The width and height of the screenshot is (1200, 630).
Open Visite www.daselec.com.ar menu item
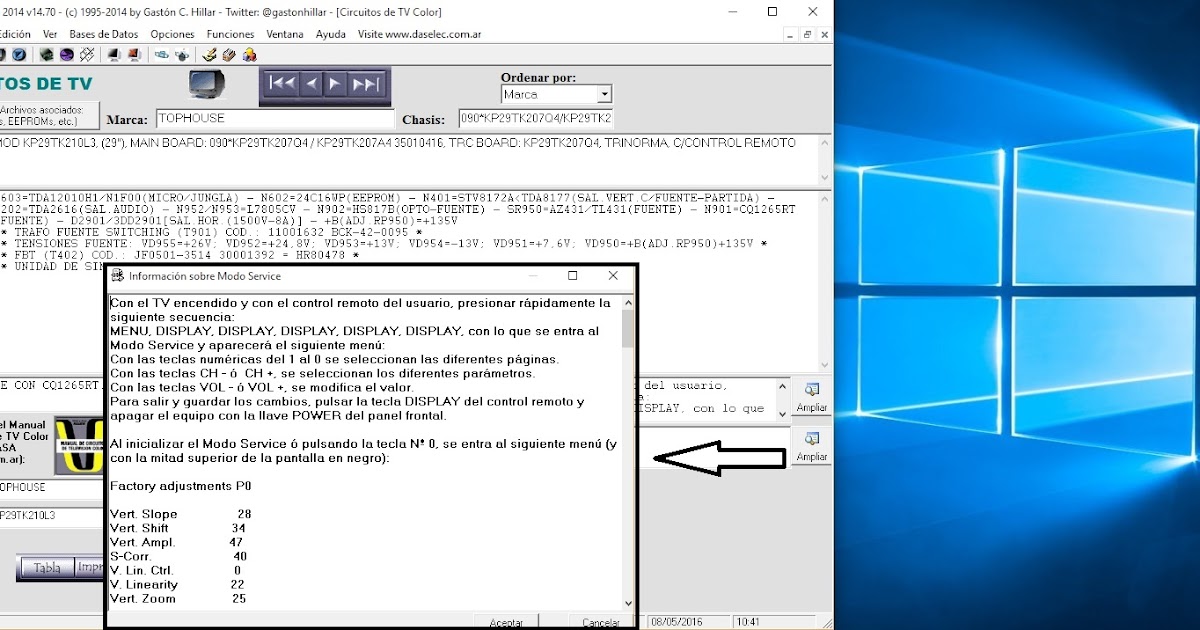(x=419, y=34)
